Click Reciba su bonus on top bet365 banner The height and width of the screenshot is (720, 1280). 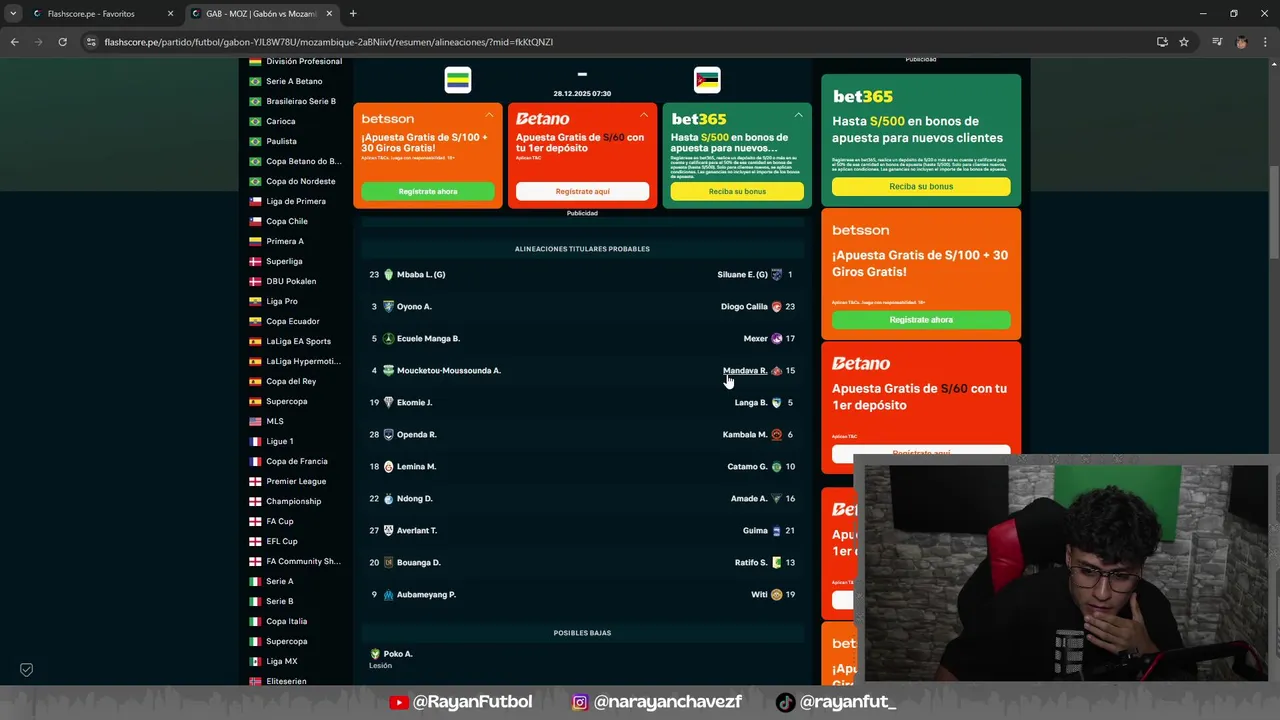tap(737, 191)
